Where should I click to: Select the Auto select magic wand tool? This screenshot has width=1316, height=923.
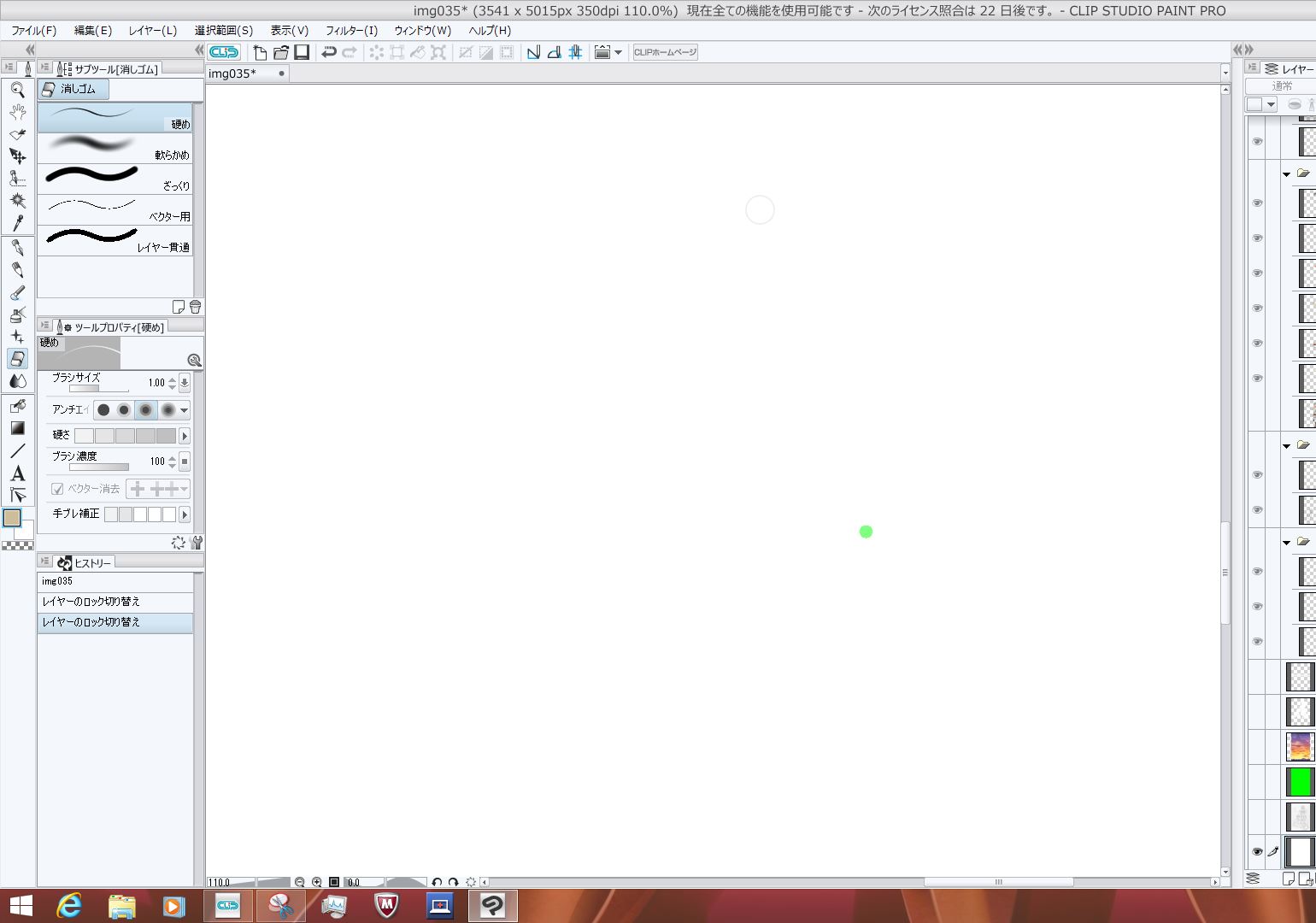(17, 201)
